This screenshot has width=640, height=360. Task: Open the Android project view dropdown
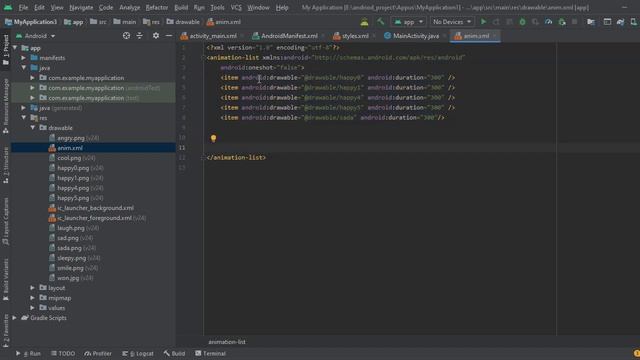36,36
